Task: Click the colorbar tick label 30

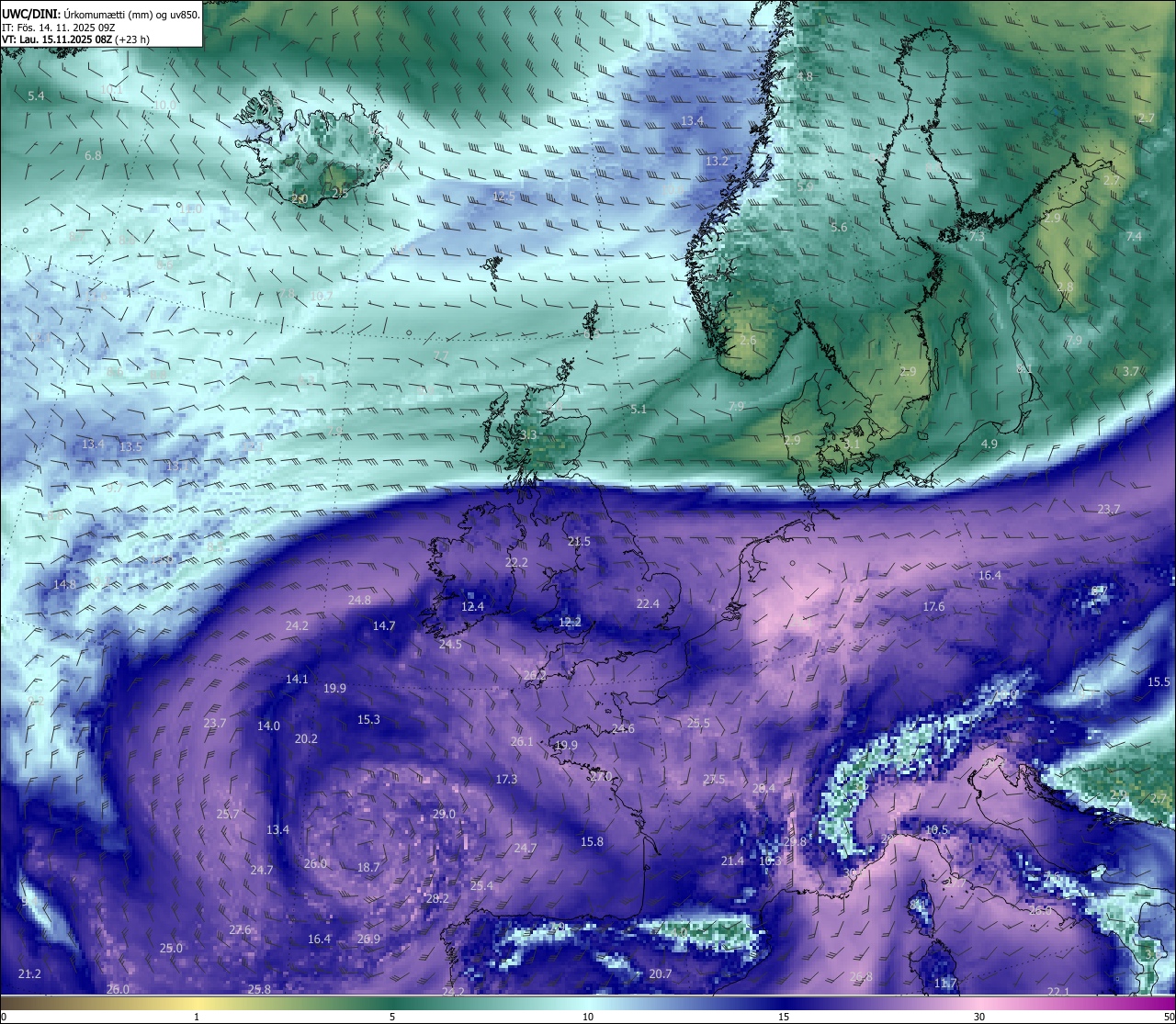Action: click(979, 1017)
